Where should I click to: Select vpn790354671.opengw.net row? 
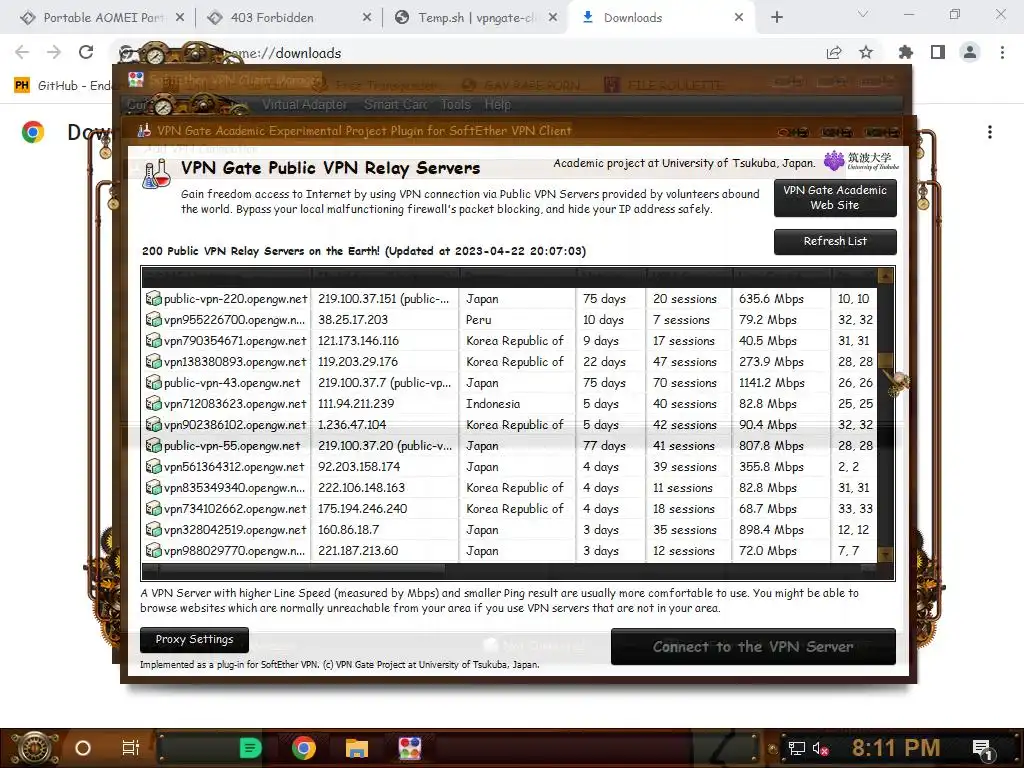point(509,340)
